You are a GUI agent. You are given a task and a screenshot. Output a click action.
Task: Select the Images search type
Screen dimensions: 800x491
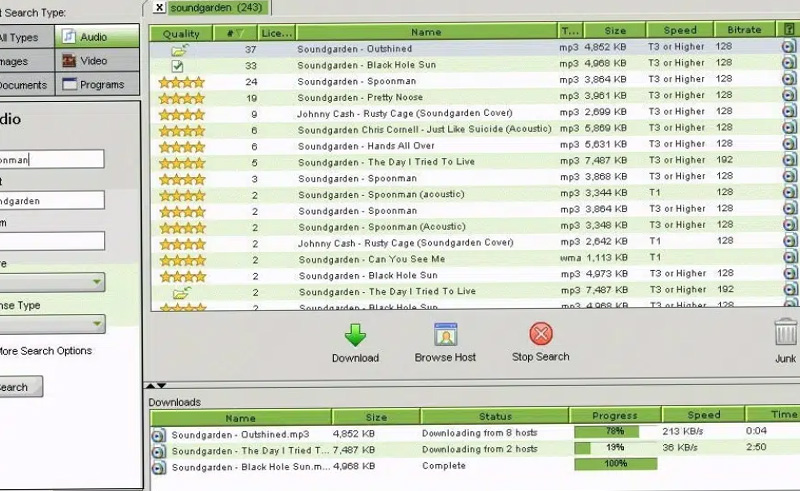tap(26, 61)
